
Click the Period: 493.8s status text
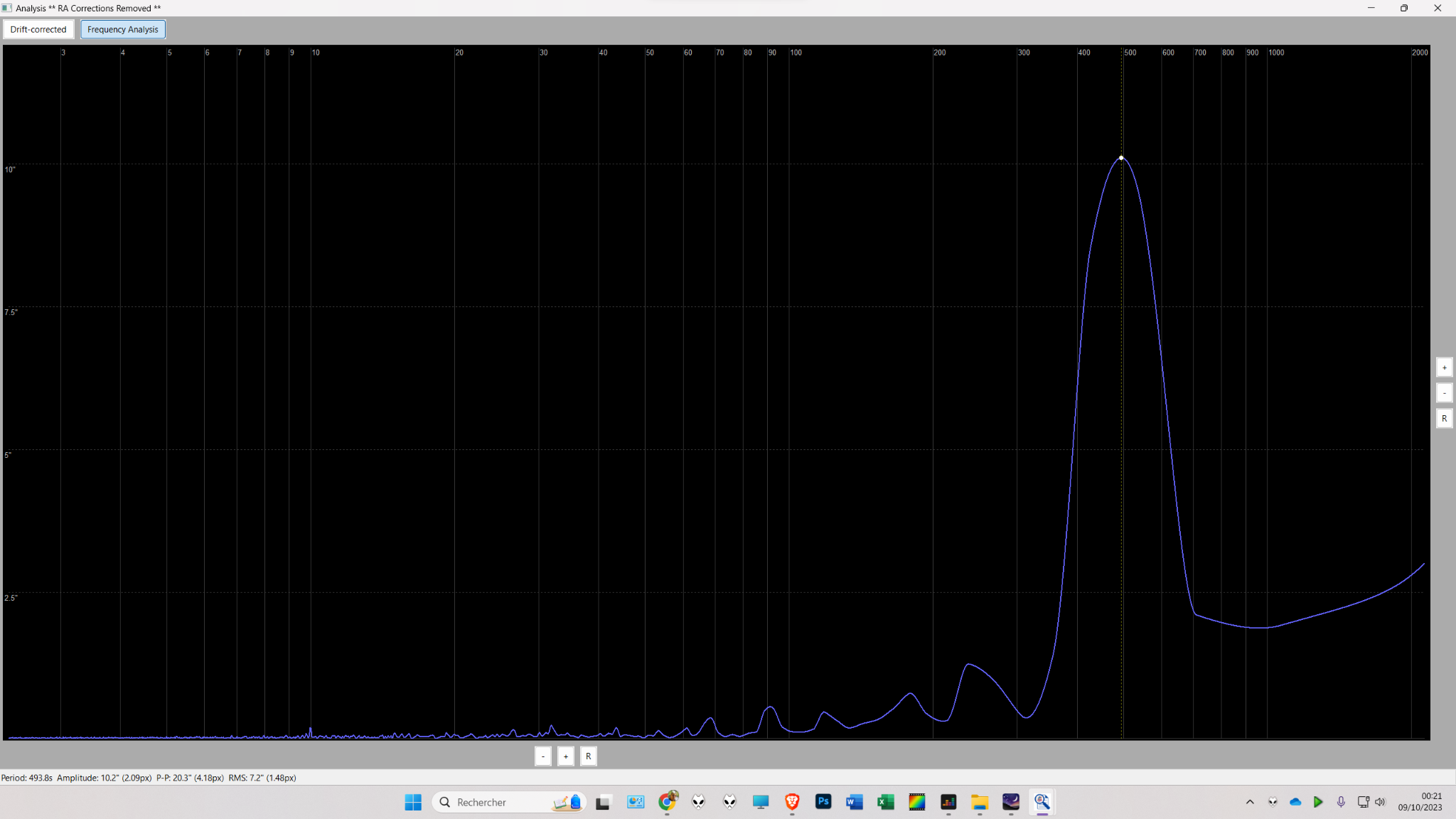27,778
